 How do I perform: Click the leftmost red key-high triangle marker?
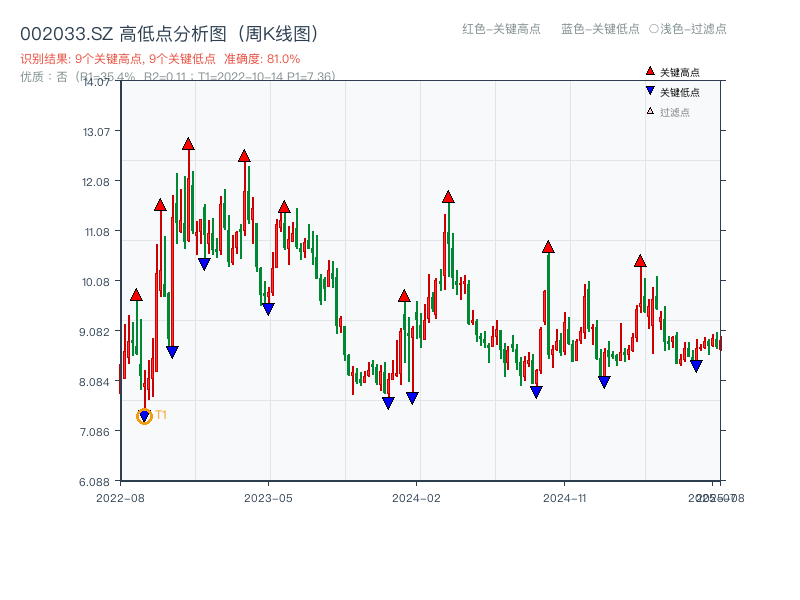pos(136,294)
